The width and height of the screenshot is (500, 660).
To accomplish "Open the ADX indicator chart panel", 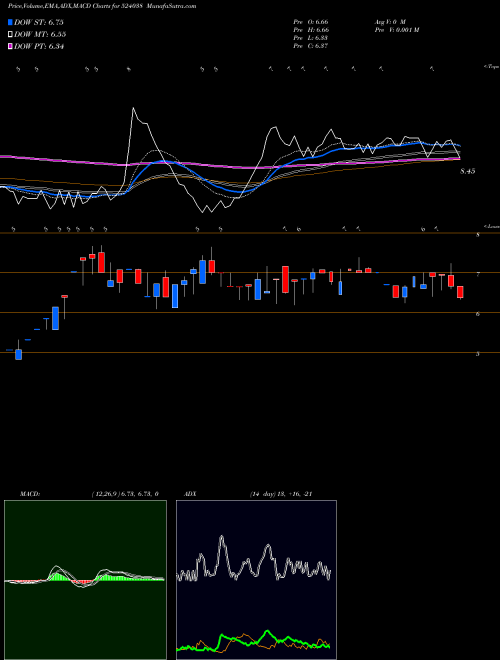I will [x=256, y=580].
